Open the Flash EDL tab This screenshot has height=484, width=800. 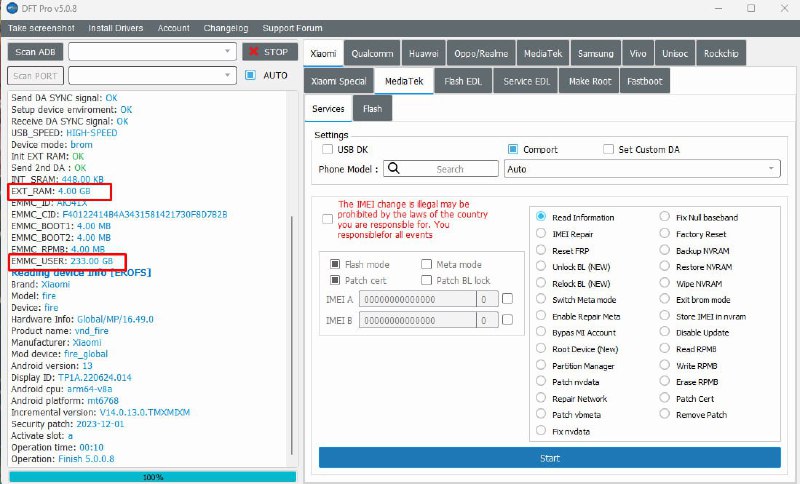[x=463, y=81]
